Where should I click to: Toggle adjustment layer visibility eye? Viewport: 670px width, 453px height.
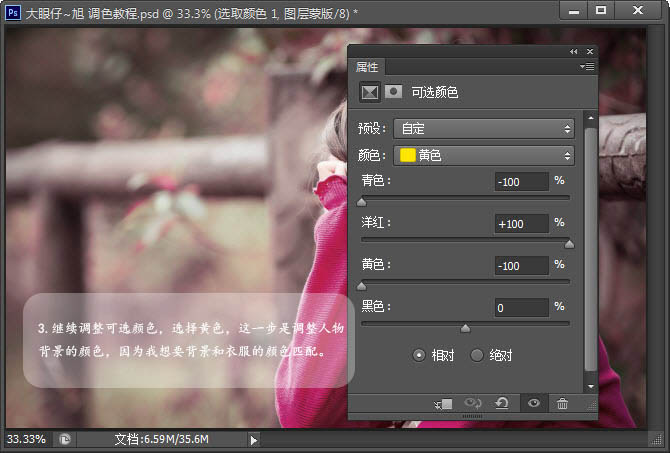click(534, 403)
